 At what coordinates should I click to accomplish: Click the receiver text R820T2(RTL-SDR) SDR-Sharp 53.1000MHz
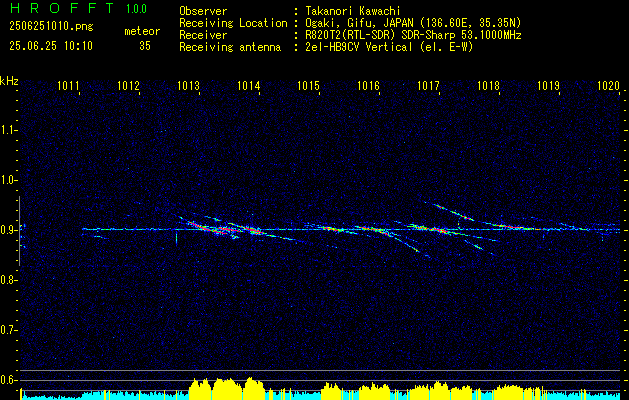tap(413, 35)
